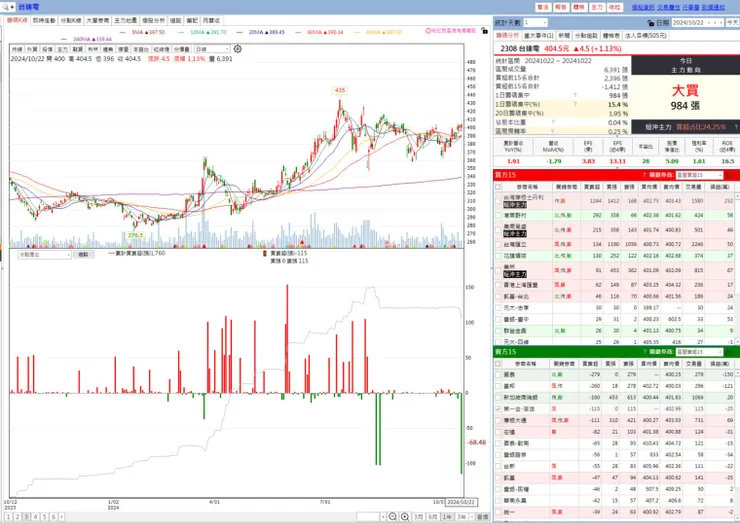Toggle the 外資 indicator on chart toolbar

coord(32,49)
